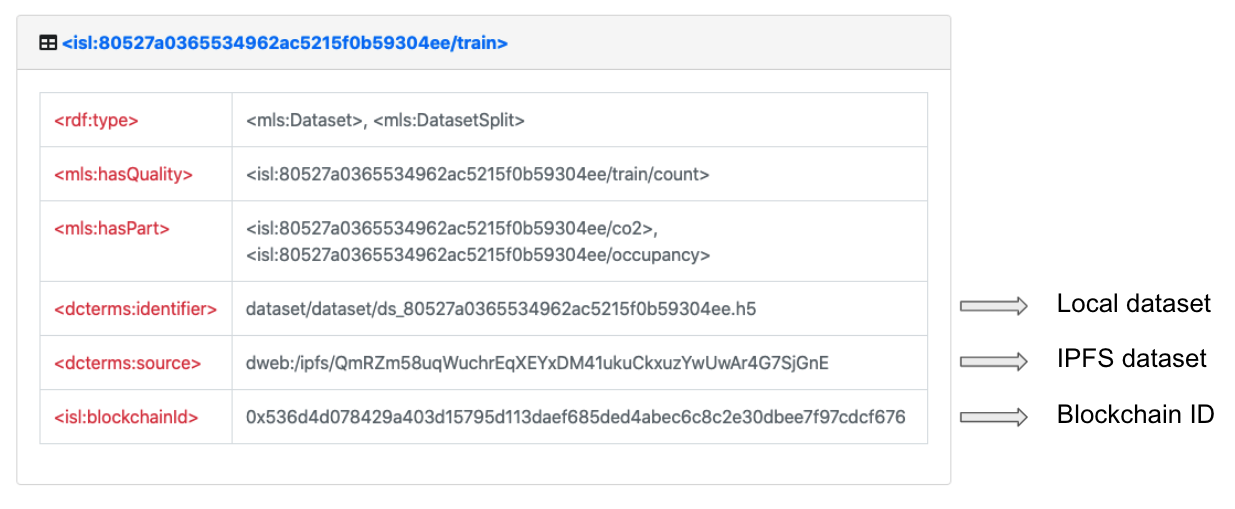
Task: Click the table icon in the header
Action: pos(48,43)
